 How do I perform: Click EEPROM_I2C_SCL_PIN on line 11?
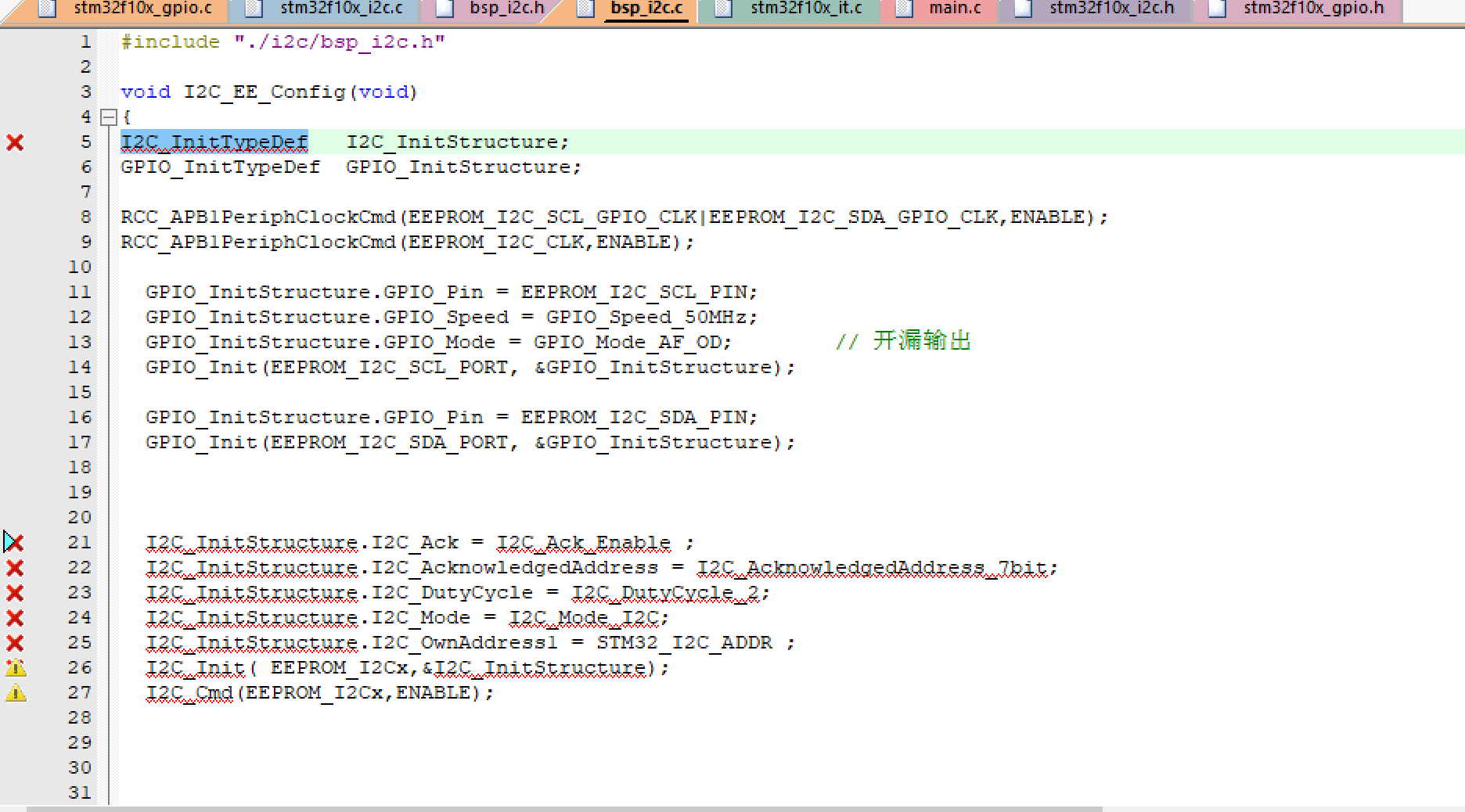tap(634, 292)
